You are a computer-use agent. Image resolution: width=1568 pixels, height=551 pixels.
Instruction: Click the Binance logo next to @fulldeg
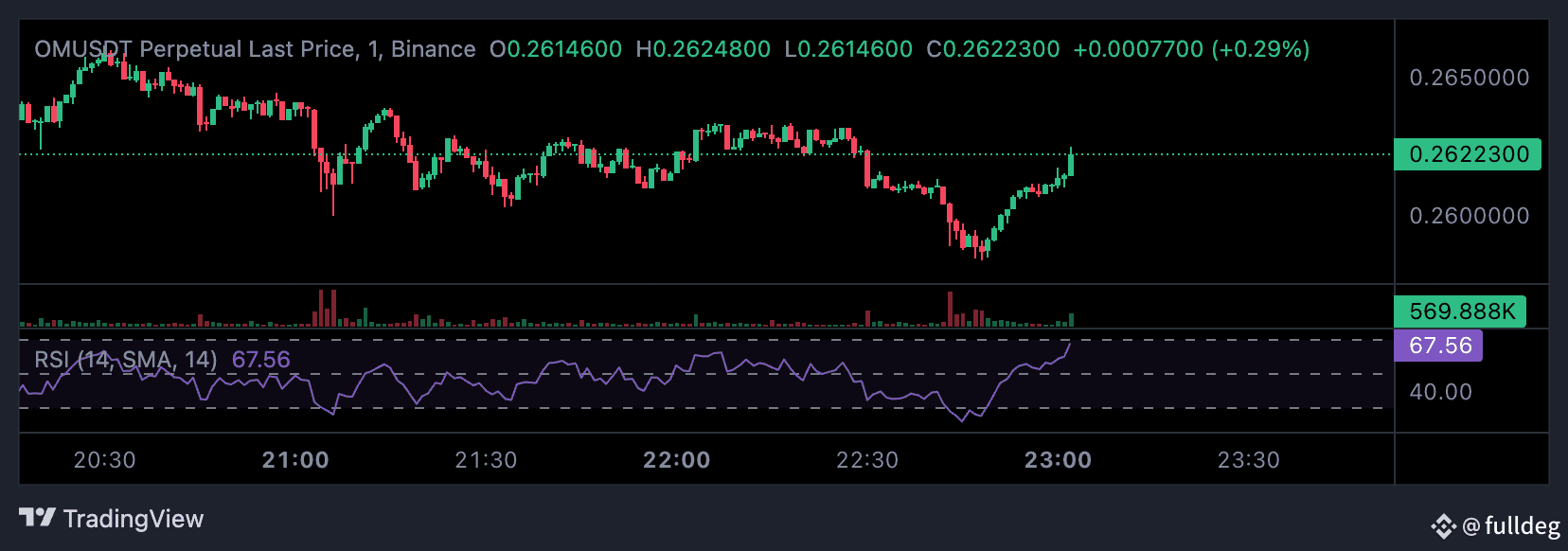1443,525
